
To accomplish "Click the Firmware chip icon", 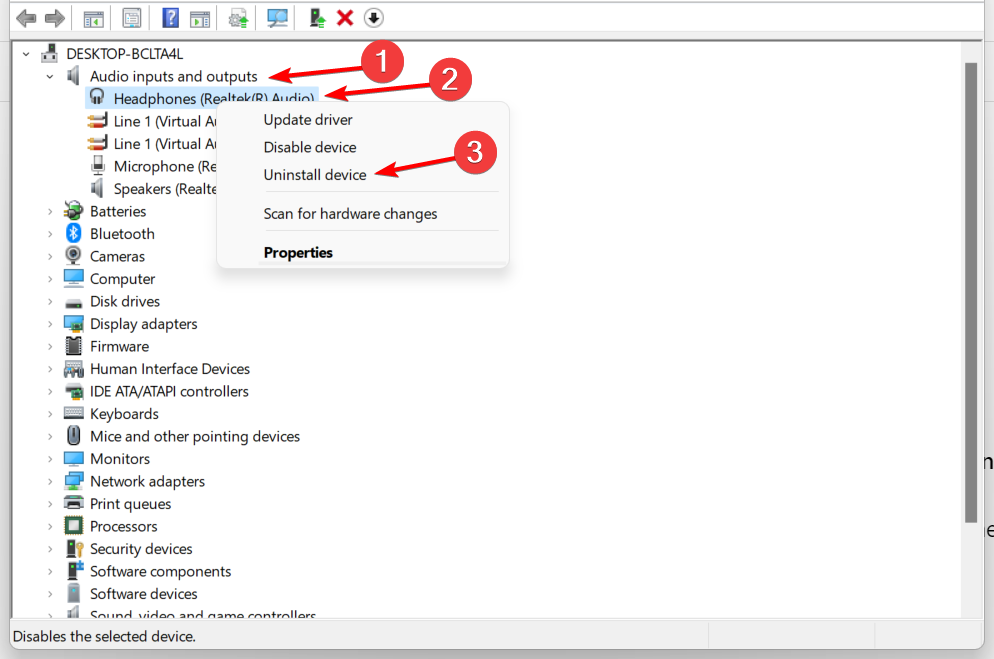I will point(74,346).
